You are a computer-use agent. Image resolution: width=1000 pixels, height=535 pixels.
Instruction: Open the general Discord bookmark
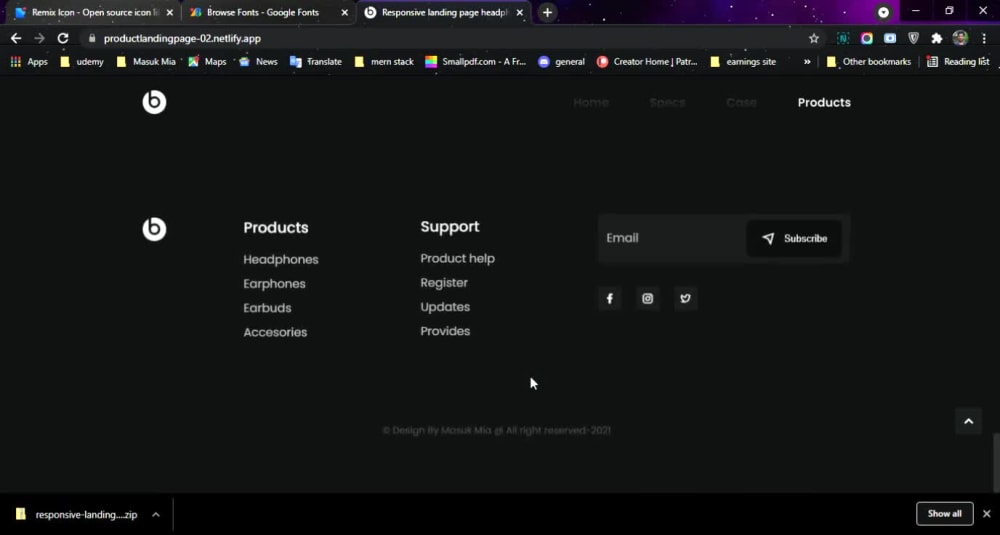point(561,62)
